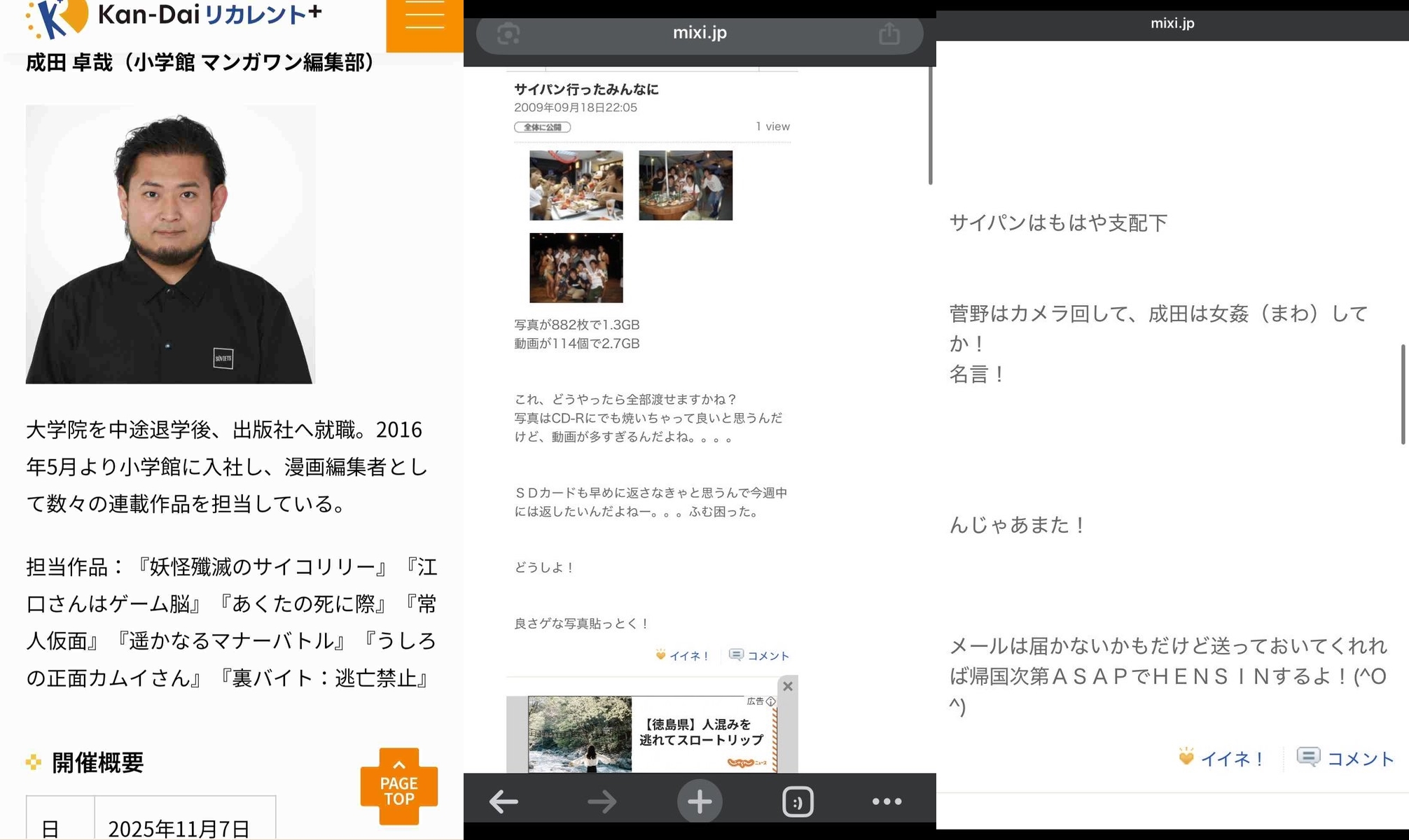Viewport: 1409px width, 840px height.
Task: Jump up with PAGE TOP button
Action: coord(399,787)
